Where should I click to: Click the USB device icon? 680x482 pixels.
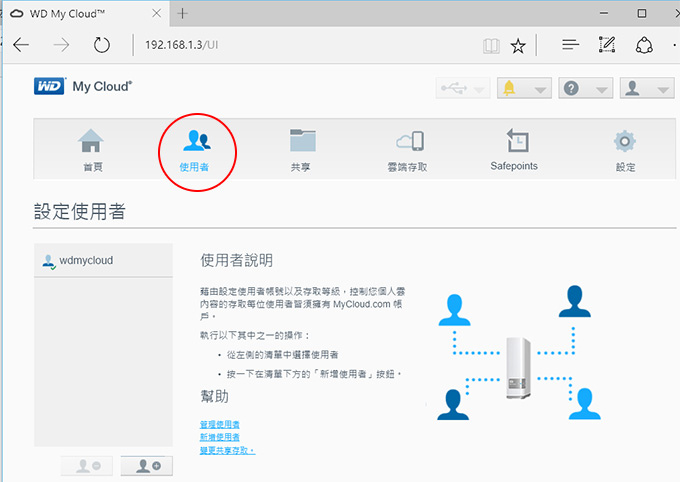[454, 89]
